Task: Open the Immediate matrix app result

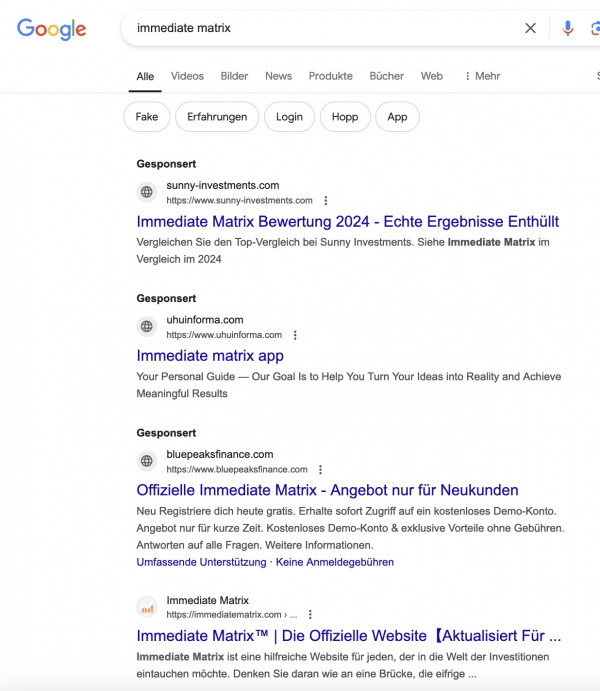Action: (x=210, y=356)
